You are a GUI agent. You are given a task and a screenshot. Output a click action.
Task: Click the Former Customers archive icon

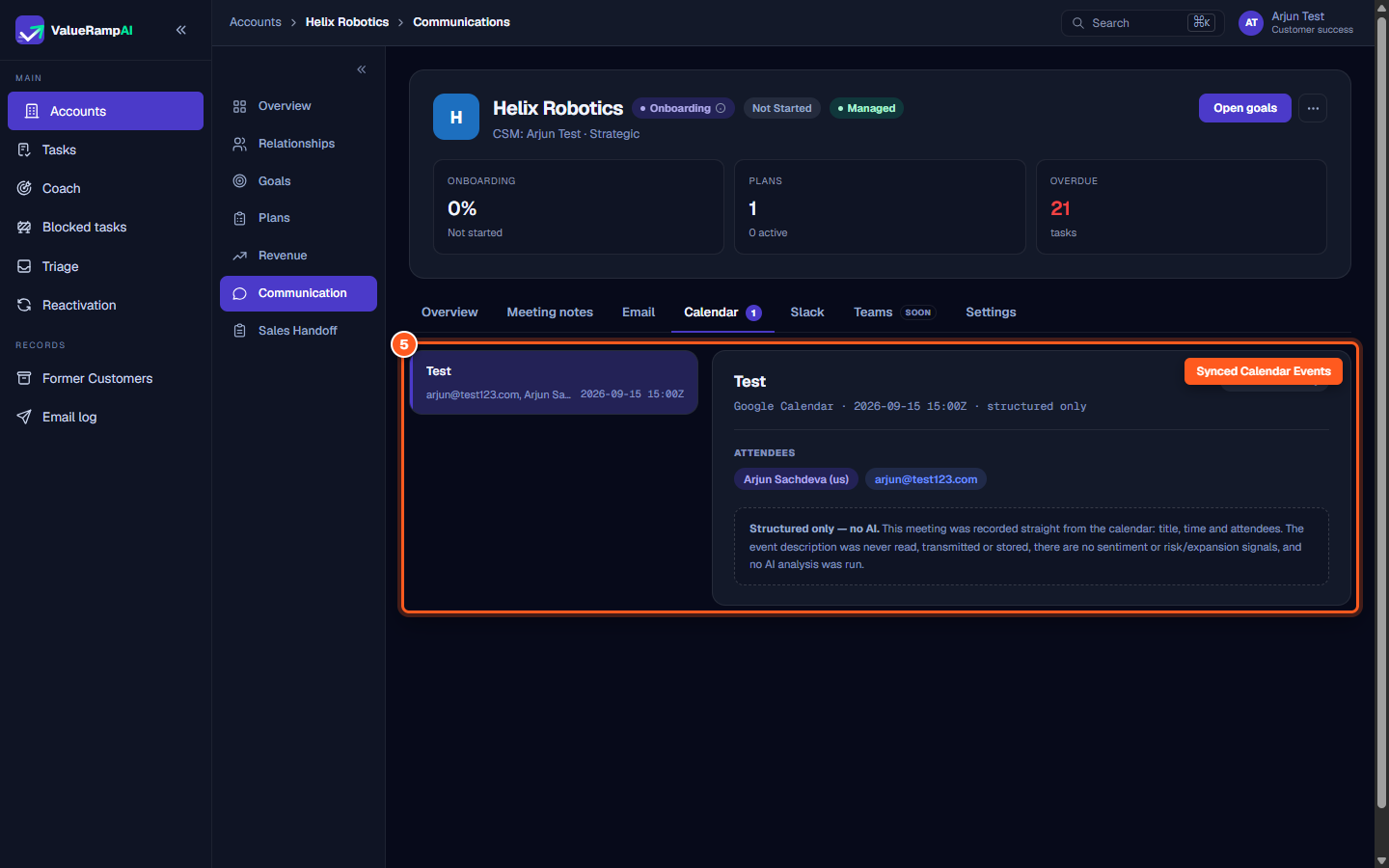24,378
